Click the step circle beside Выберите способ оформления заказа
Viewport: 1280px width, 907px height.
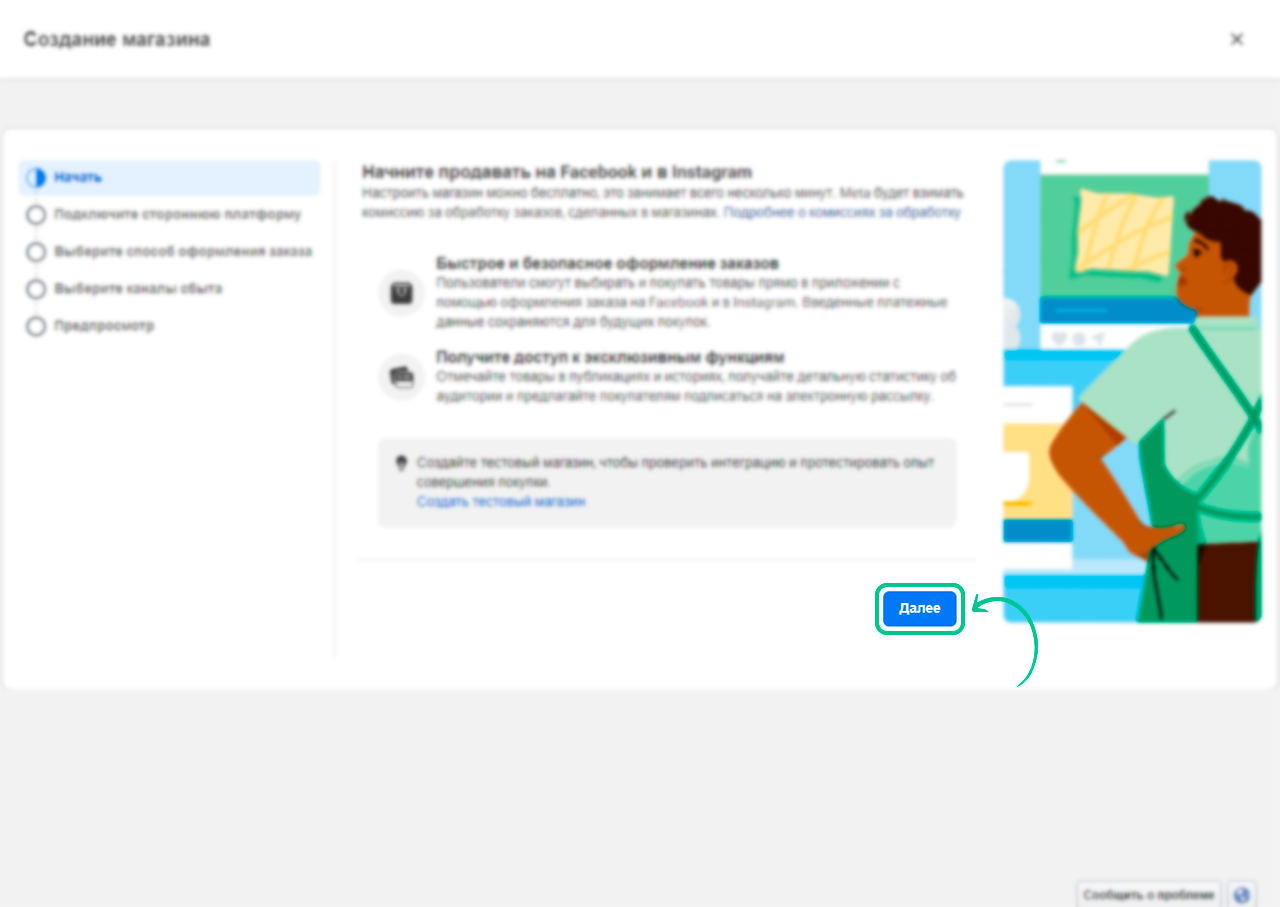pos(36,252)
